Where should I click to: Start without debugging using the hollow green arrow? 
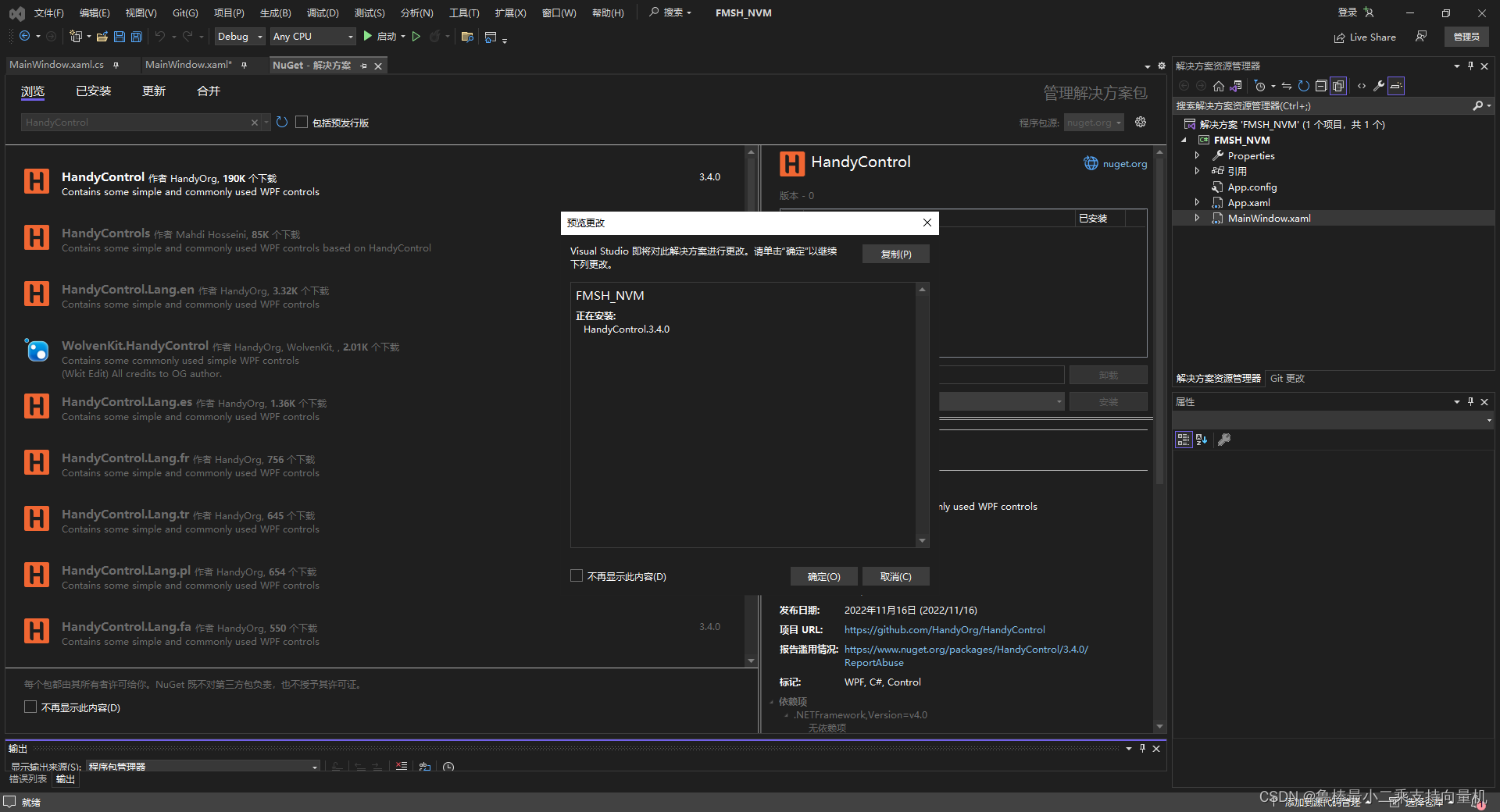pos(416,36)
